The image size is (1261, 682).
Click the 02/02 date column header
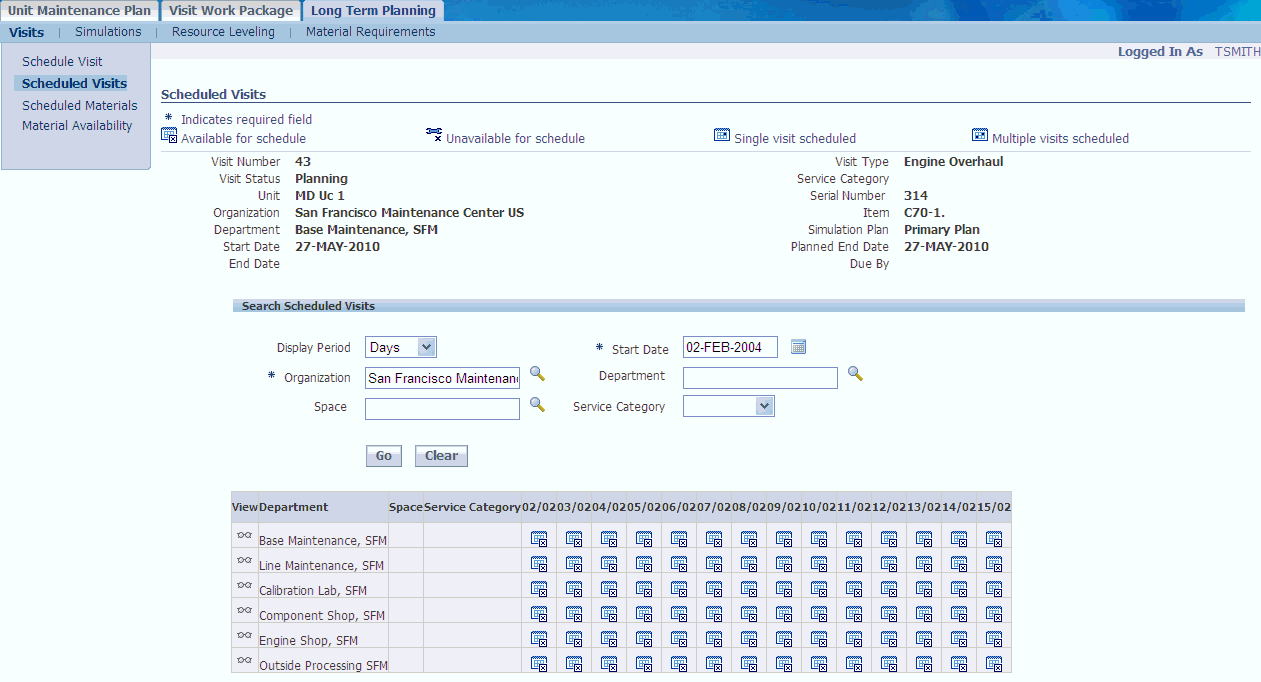[538, 507]
